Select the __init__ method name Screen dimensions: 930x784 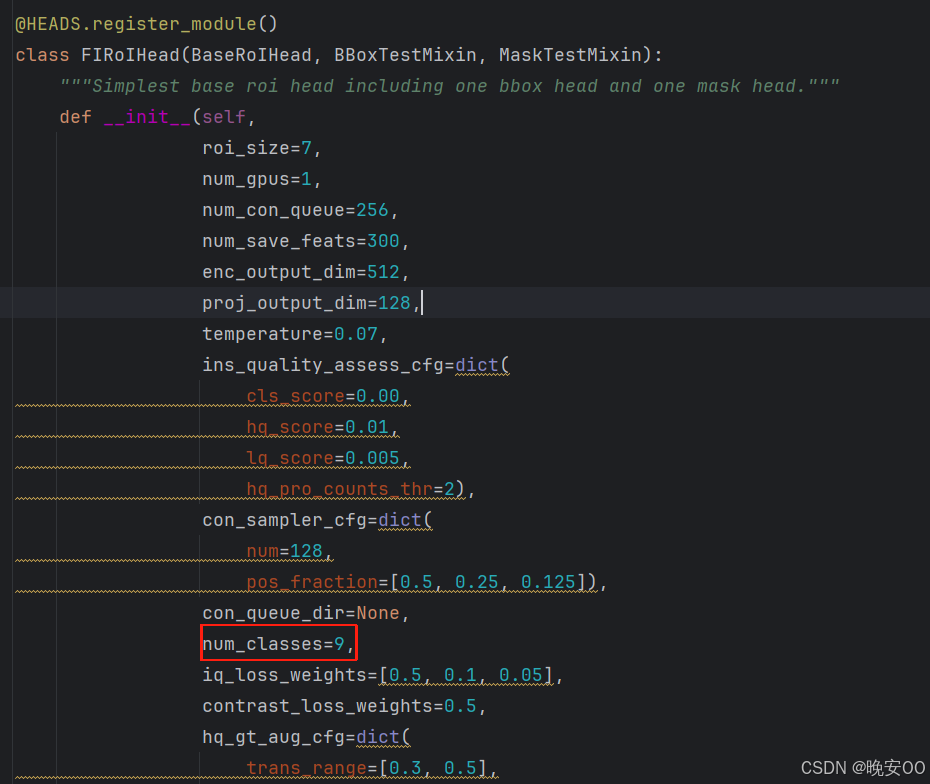pyautogui.click(x=146, y=116)
